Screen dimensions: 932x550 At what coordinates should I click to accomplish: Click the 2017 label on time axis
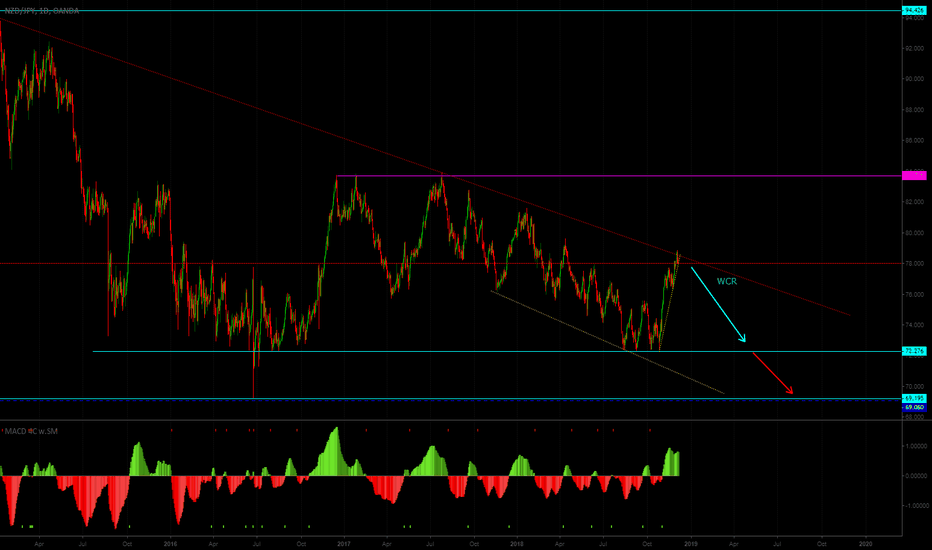tap(344, 543)
